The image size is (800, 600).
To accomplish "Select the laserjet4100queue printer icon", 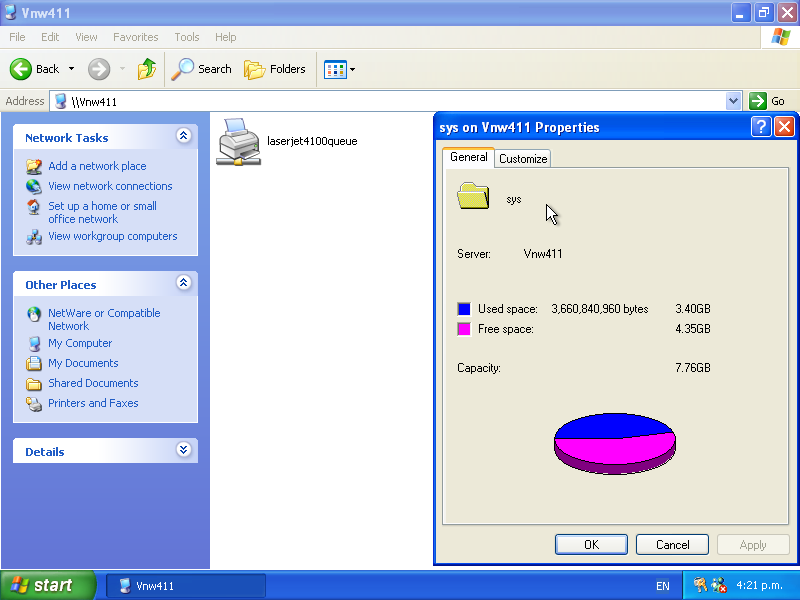I will 238,142.
